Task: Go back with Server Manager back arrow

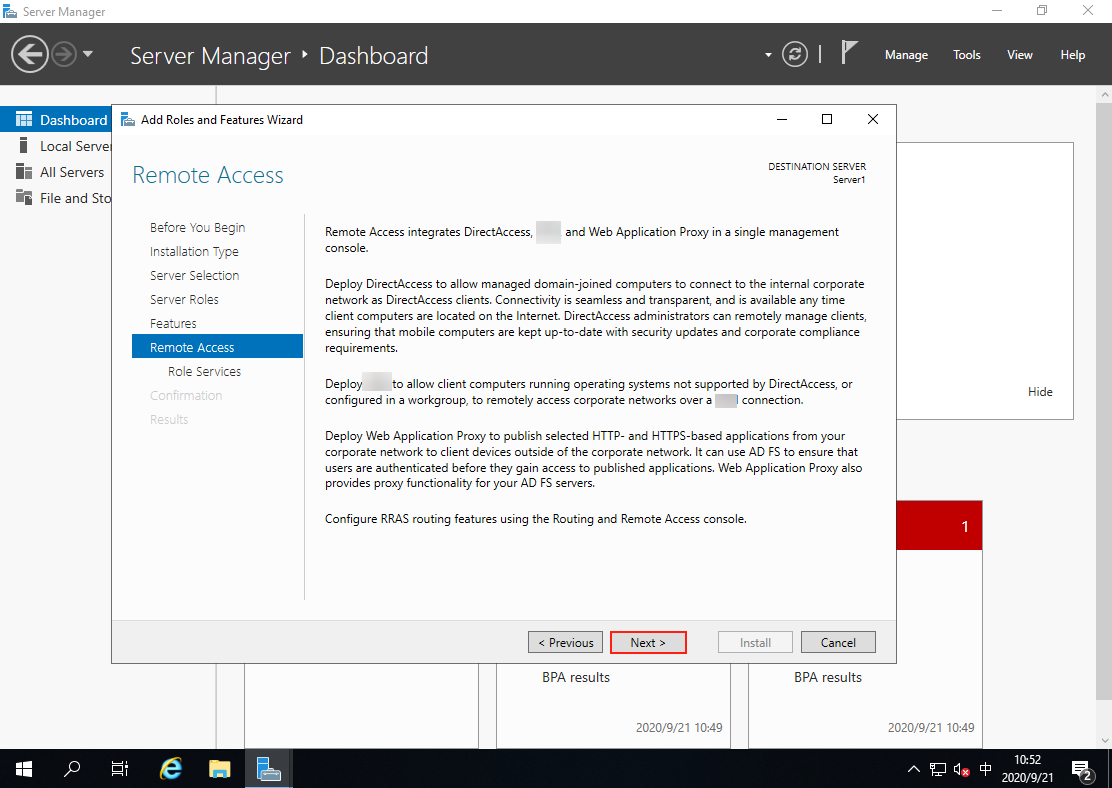Action: [x=30, y=55]
